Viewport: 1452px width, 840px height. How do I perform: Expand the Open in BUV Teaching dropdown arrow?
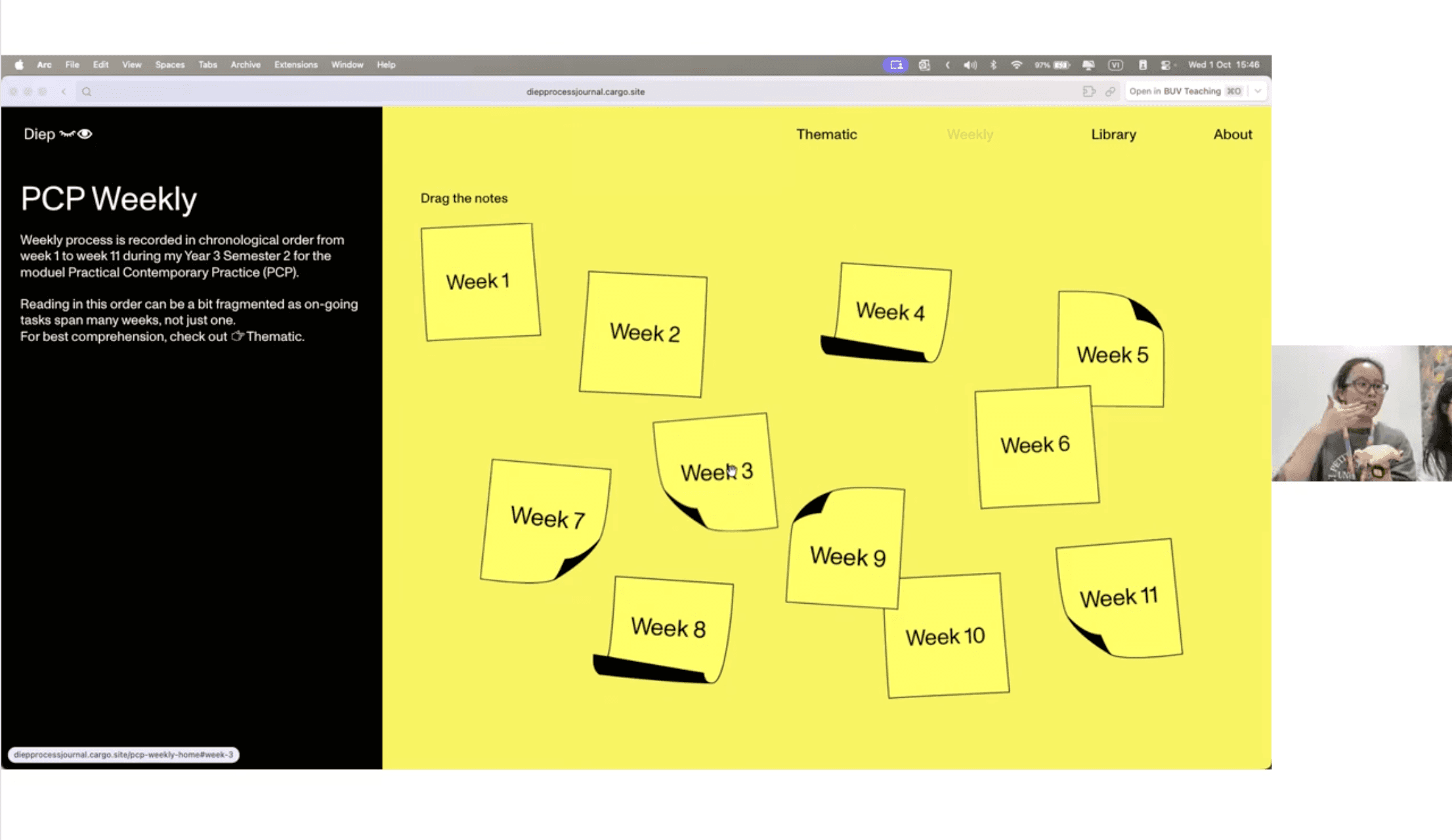[x=1257, y=91]
